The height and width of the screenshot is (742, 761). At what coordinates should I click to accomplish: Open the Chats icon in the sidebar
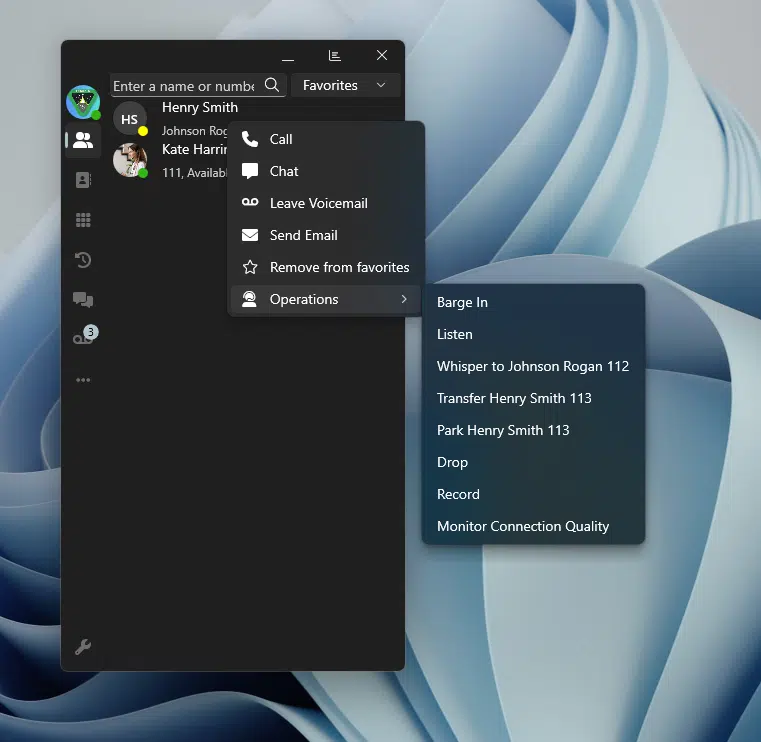tap(83, 299)
